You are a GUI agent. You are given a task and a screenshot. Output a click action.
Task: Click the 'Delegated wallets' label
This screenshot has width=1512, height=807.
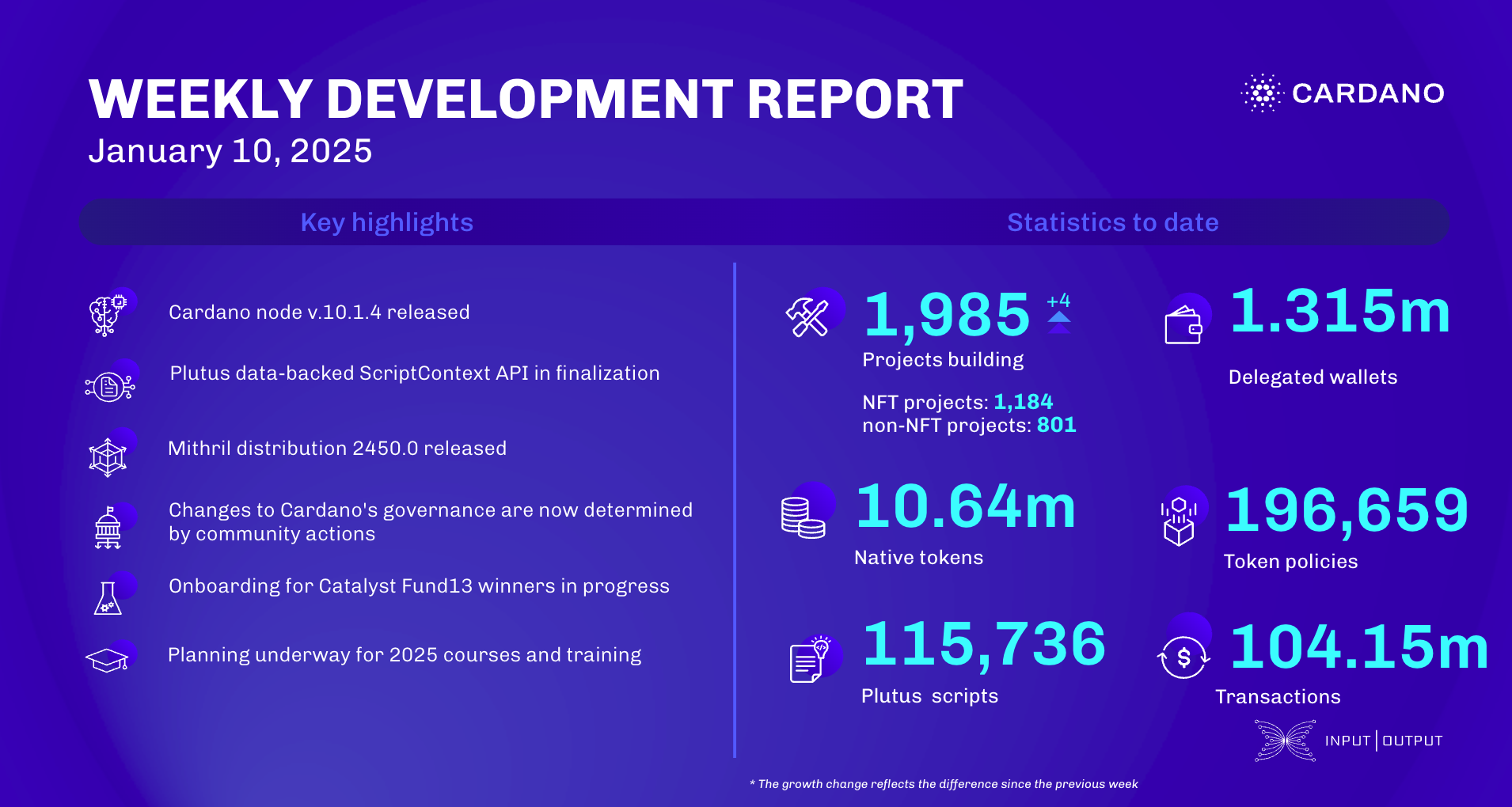(1313, 377)
